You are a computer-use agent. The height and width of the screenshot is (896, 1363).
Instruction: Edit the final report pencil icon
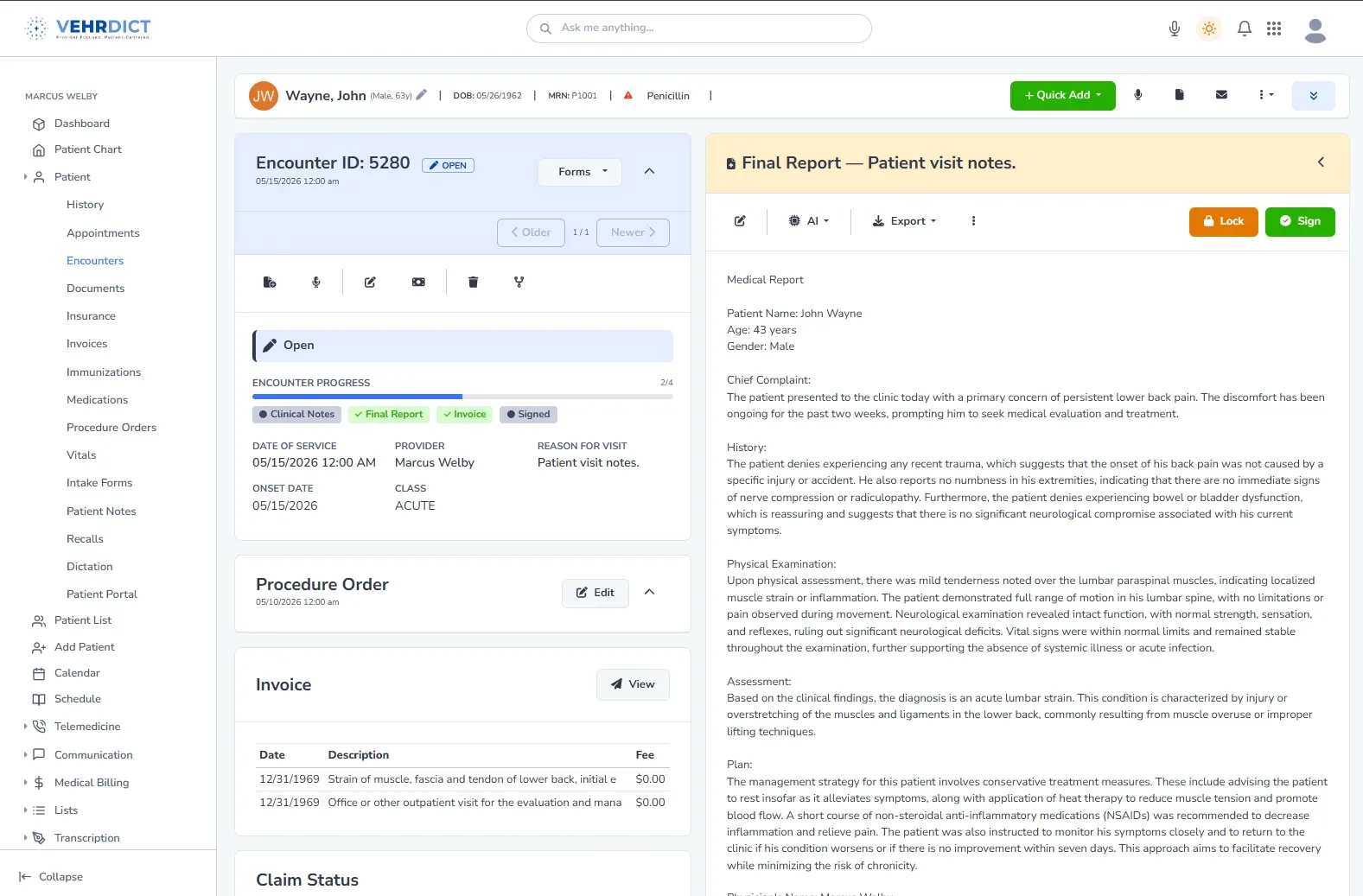[741, 221]
